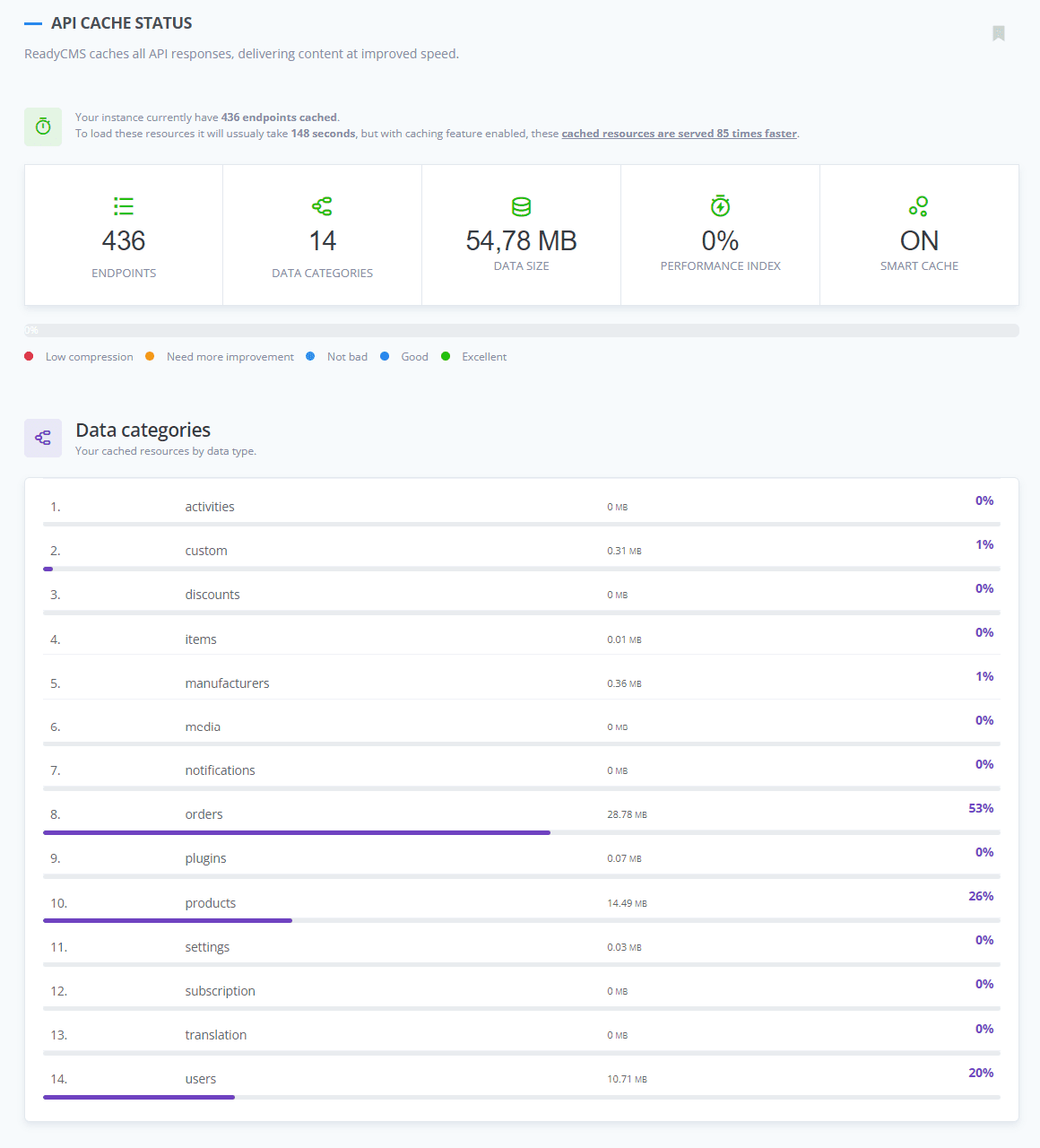Select the activities category row

tap(522, 506)
